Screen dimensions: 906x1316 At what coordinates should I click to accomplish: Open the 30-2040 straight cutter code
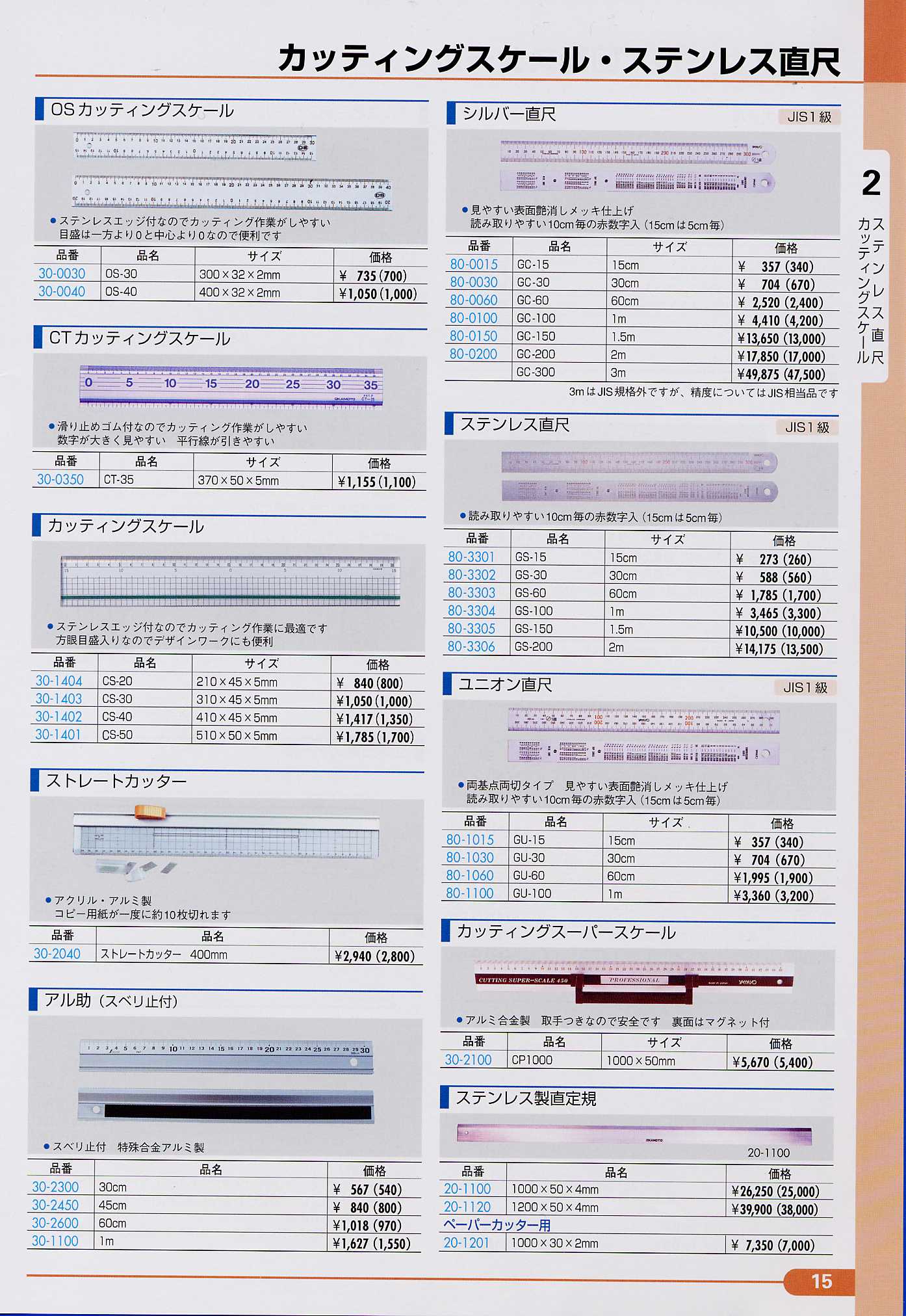click(x=57, y=954)
